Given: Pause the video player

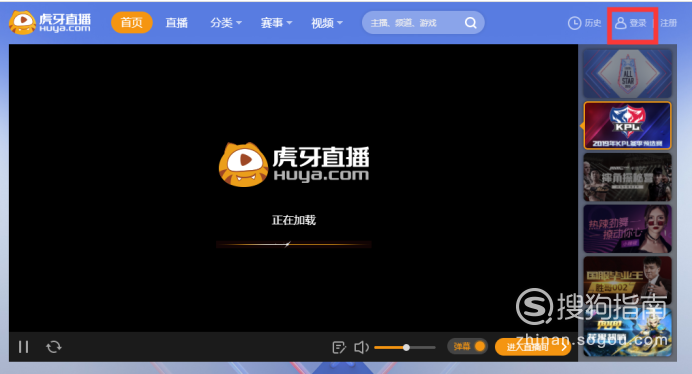Looking at the screenshot, I should click(x=23, y=347).
